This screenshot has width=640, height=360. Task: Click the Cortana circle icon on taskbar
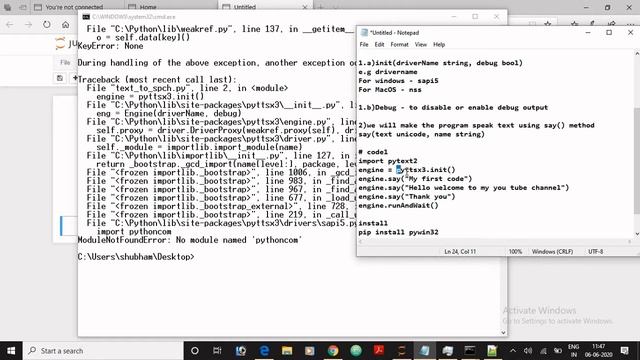point(195,351)
